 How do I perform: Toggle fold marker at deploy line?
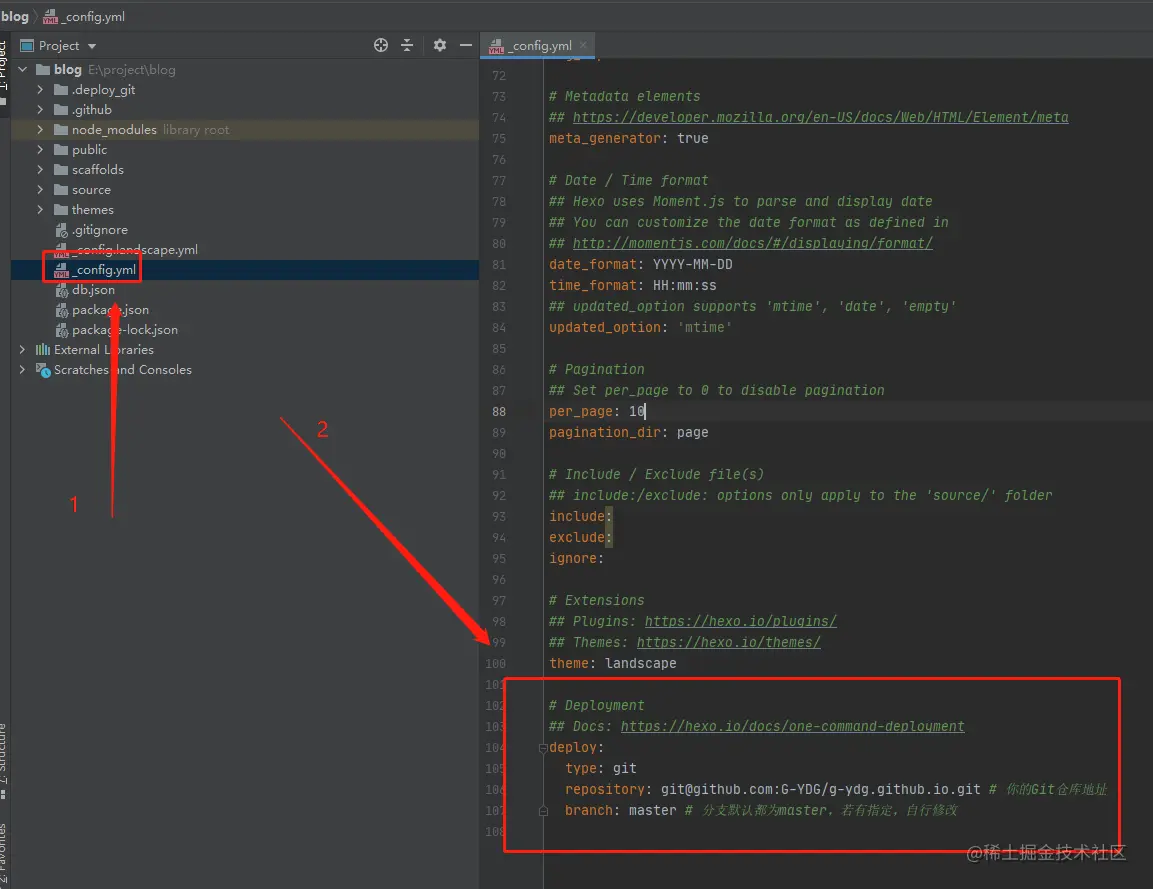(543, 748)
